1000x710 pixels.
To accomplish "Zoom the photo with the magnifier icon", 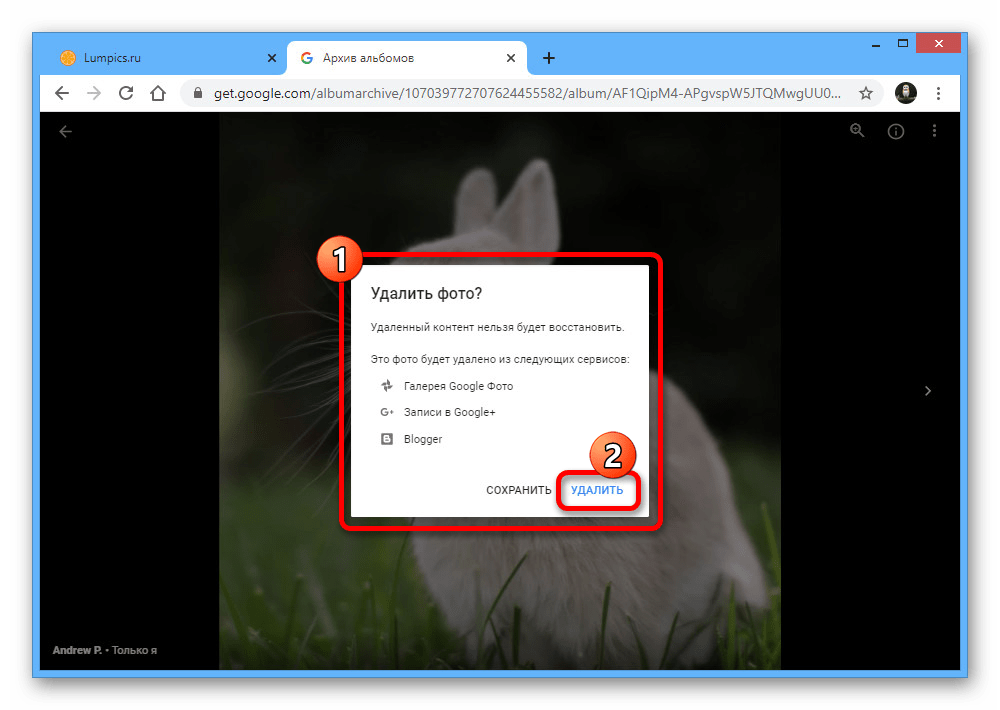I will click(857, 131).
